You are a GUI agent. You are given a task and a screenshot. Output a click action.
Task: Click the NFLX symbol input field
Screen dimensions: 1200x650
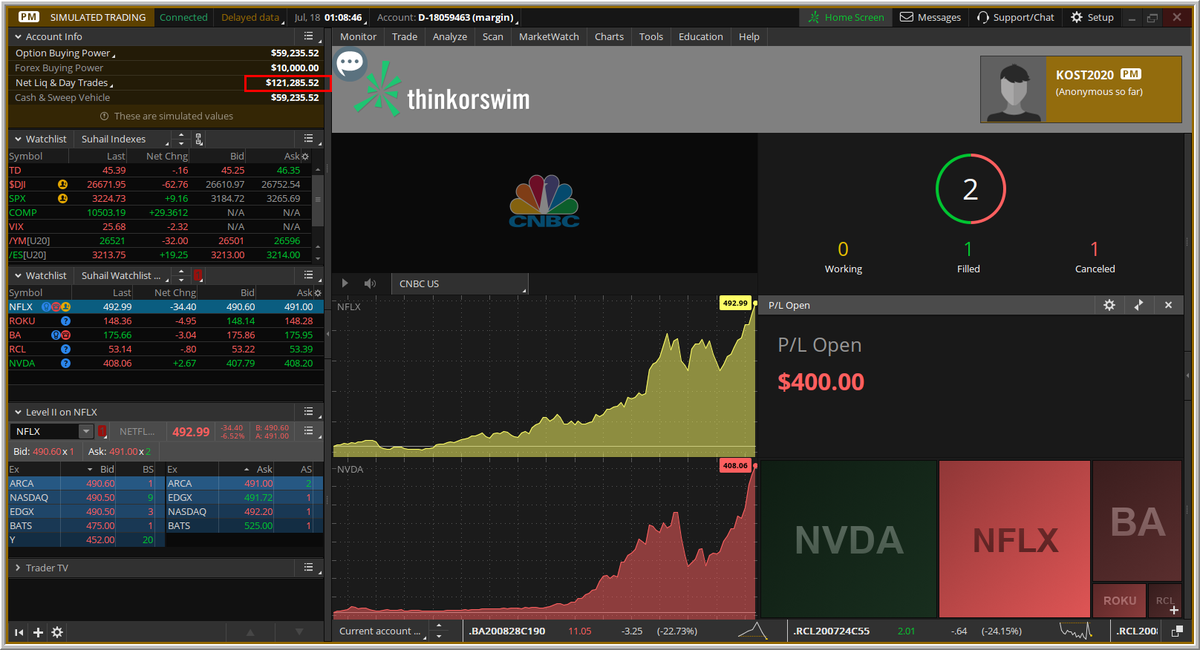tap(44, 432)
